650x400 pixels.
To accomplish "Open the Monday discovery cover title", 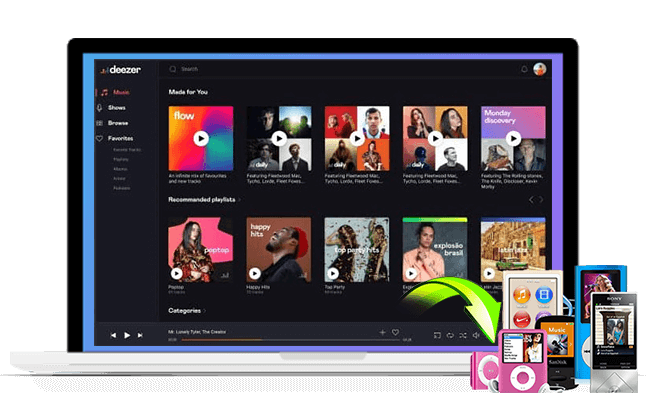I will (500, 116).
